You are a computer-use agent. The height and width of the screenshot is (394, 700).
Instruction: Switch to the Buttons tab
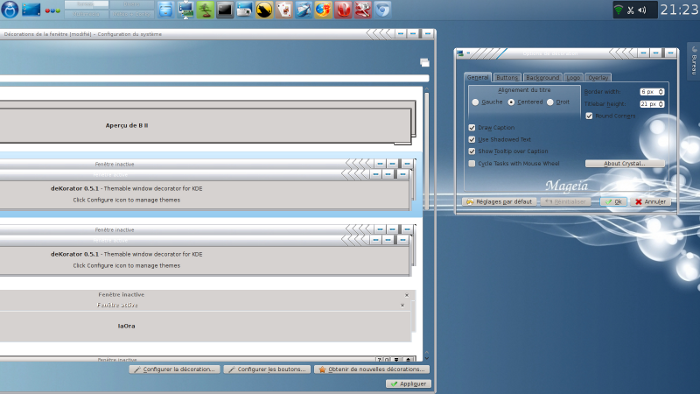click(507, 77)
